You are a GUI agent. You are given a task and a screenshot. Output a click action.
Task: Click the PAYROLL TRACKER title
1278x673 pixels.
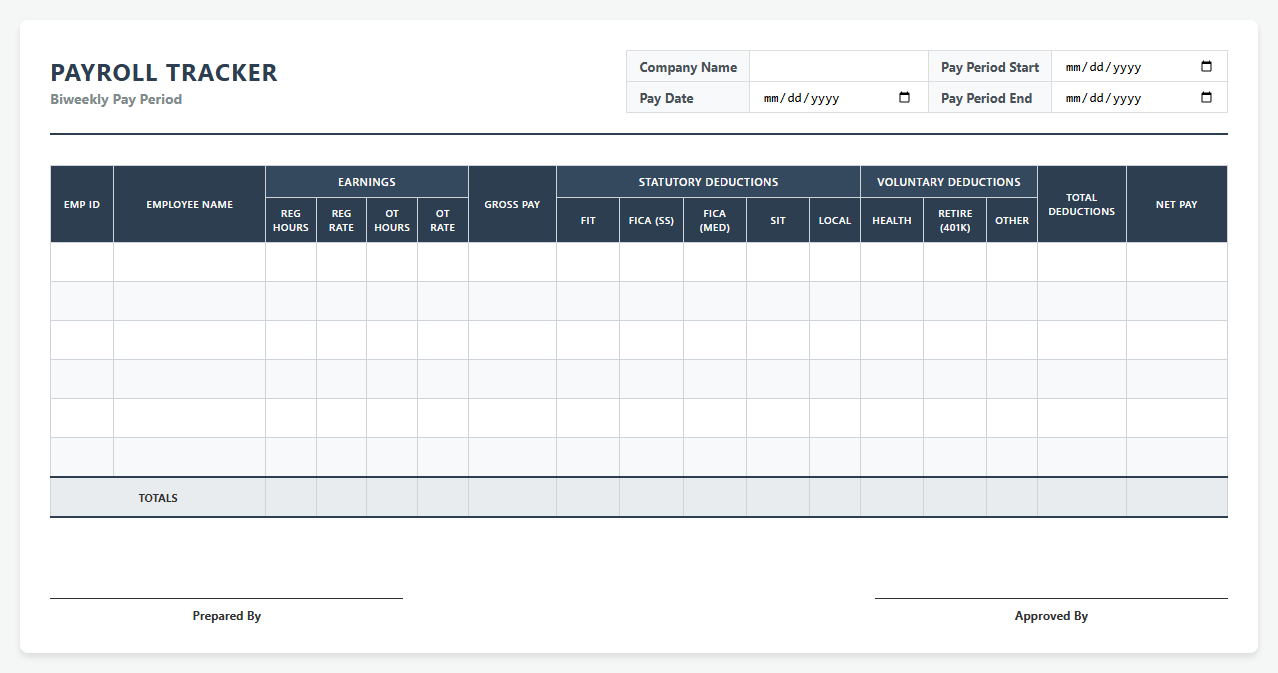[164, 73]
